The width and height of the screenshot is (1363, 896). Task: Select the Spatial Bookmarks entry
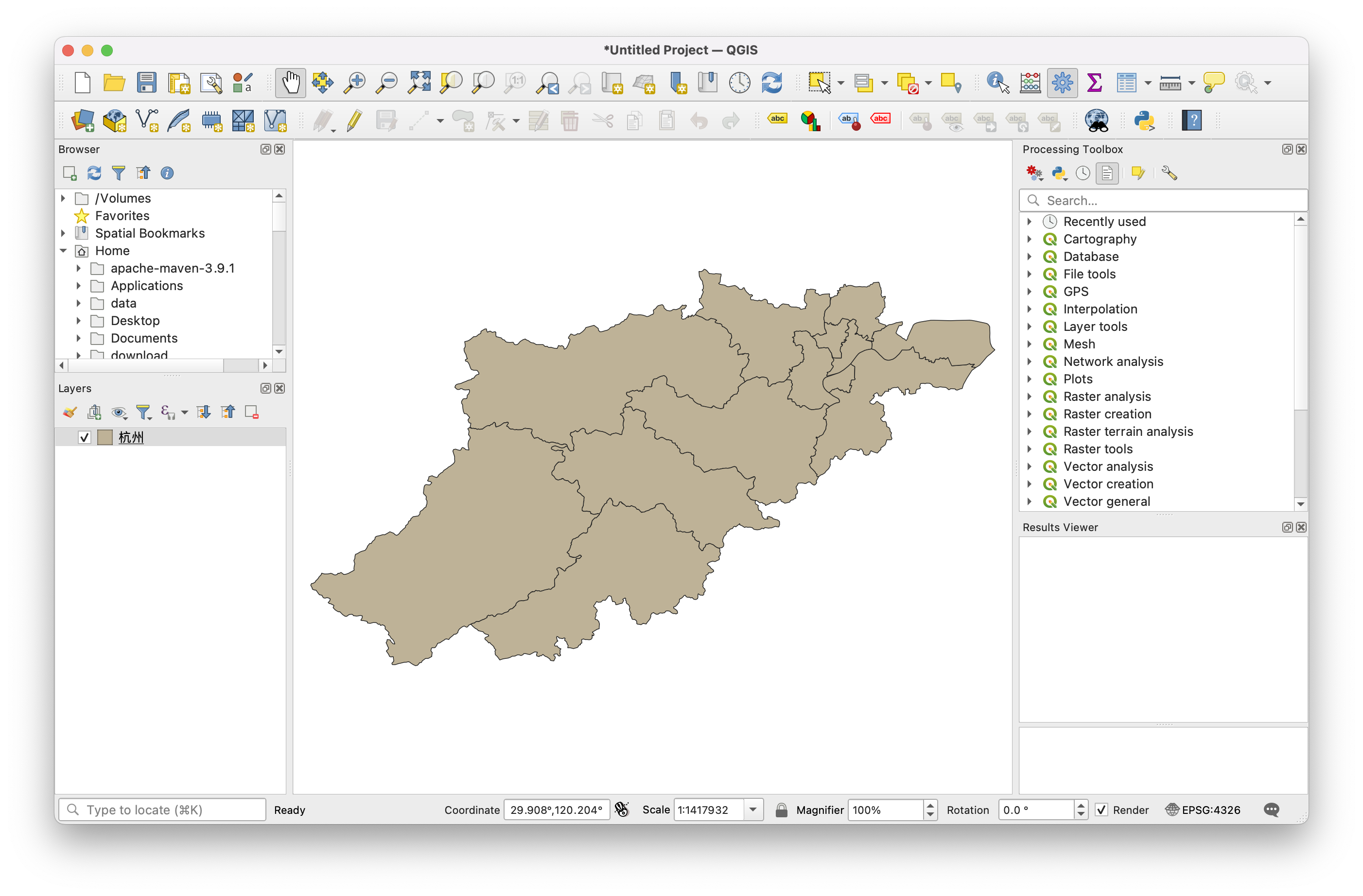[x=149, y=233]
